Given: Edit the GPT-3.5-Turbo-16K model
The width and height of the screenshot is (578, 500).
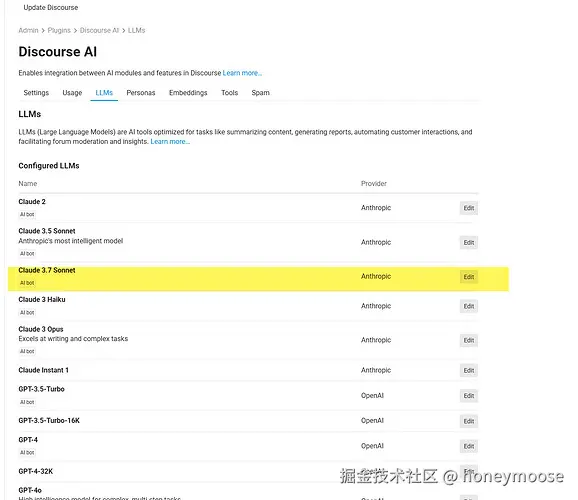Looking at the screenshot, I should coord(469,421).
